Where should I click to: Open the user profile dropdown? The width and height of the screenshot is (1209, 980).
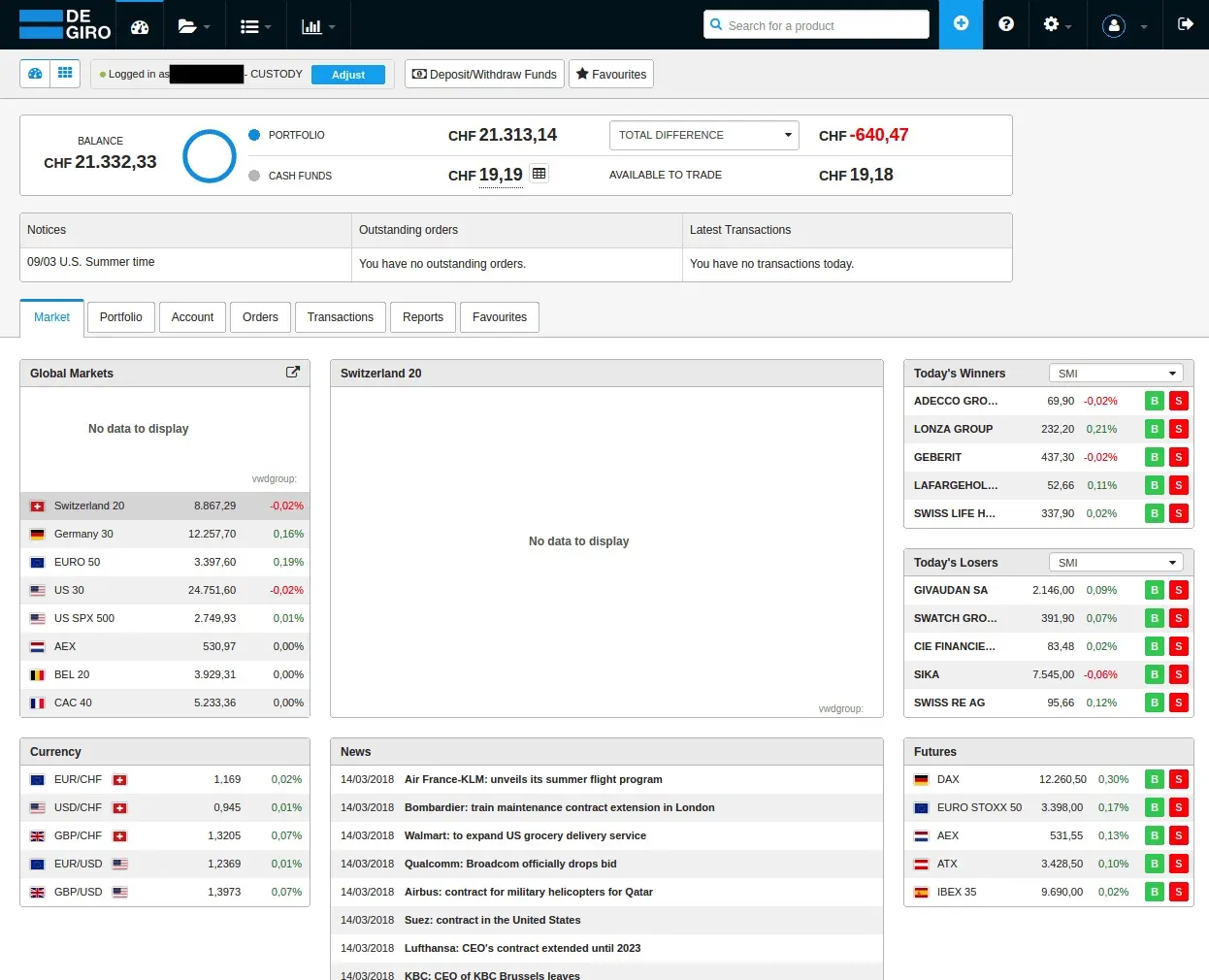[x=1125, y=25]
